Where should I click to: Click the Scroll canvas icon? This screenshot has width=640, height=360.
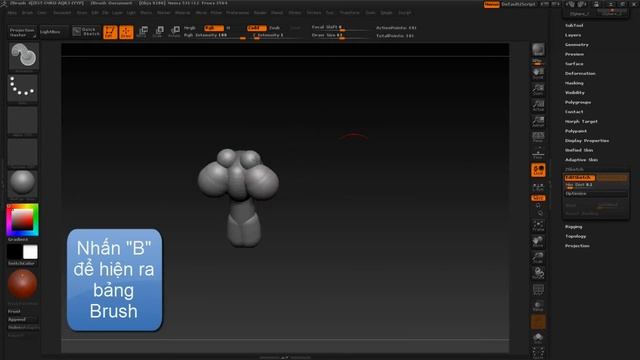538,73
